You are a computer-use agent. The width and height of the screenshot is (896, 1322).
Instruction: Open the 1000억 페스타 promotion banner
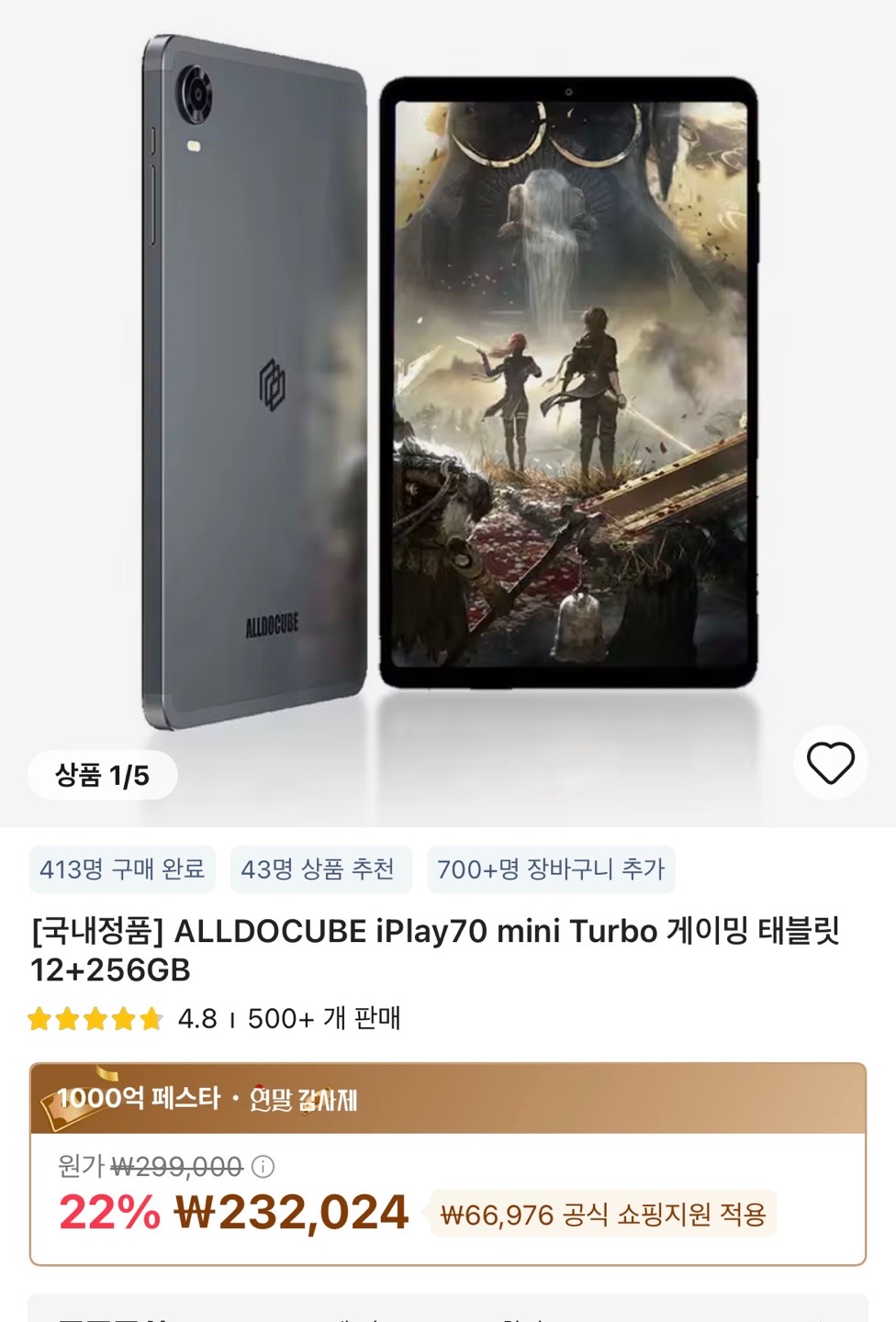448,1099
